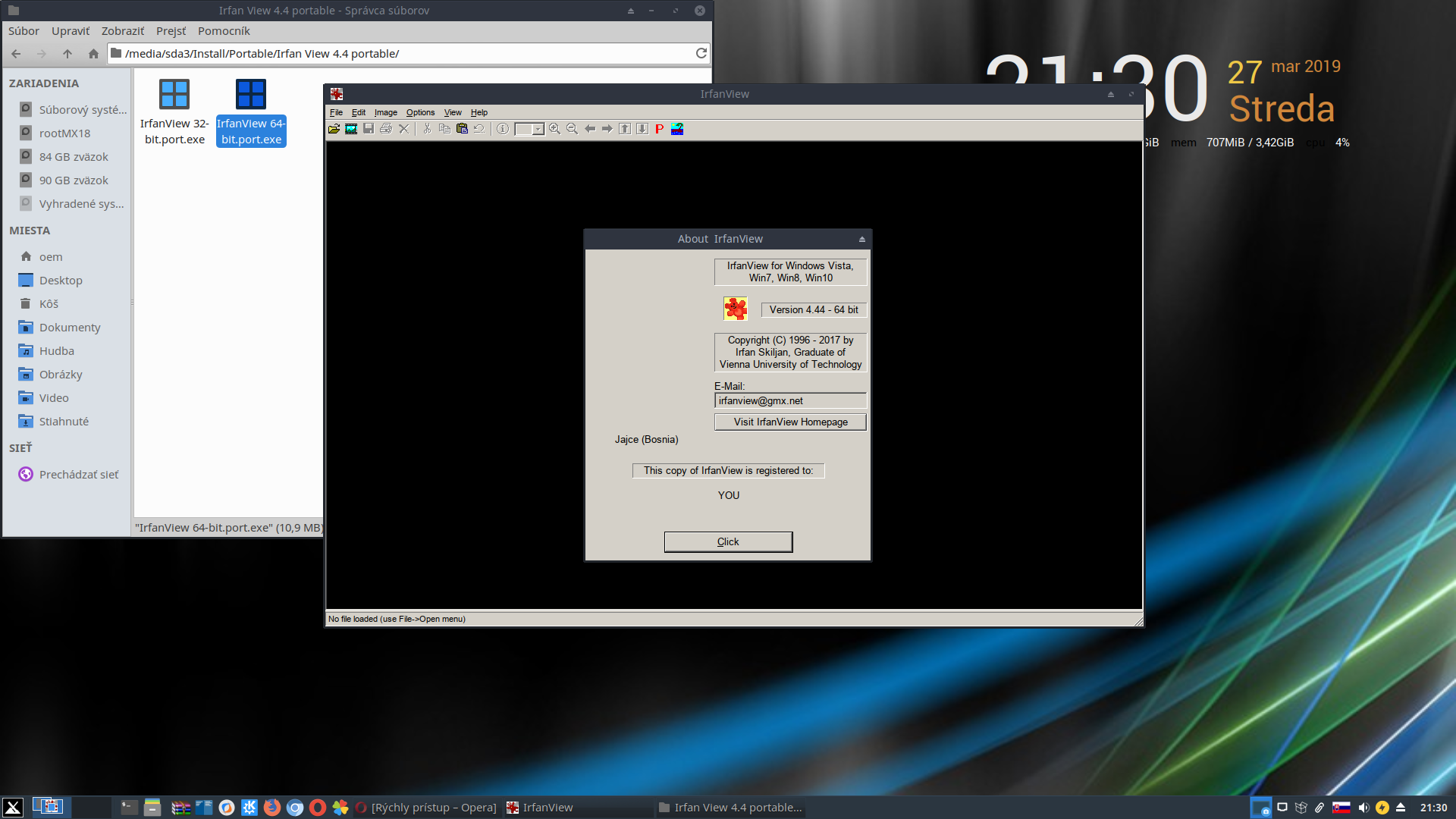This screenshot has width=1456, height=819.
Task: Click the back arrow in file manager
Action: (16, 54)
